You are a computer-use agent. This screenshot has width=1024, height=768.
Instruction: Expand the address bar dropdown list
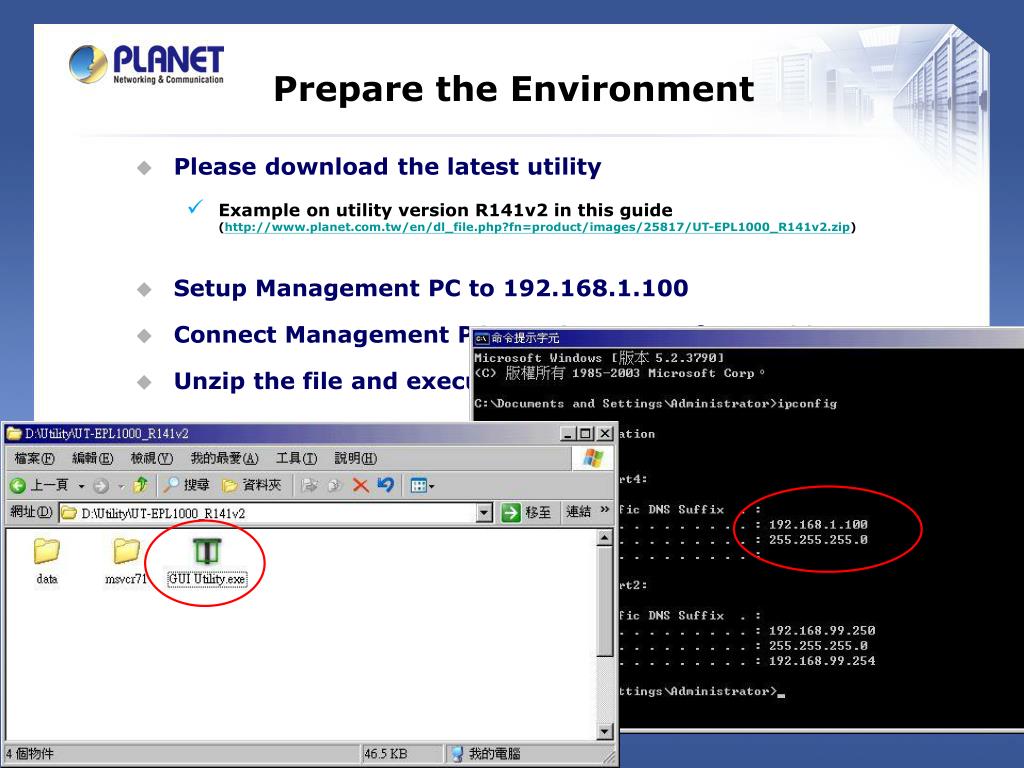tap(484, 513)
